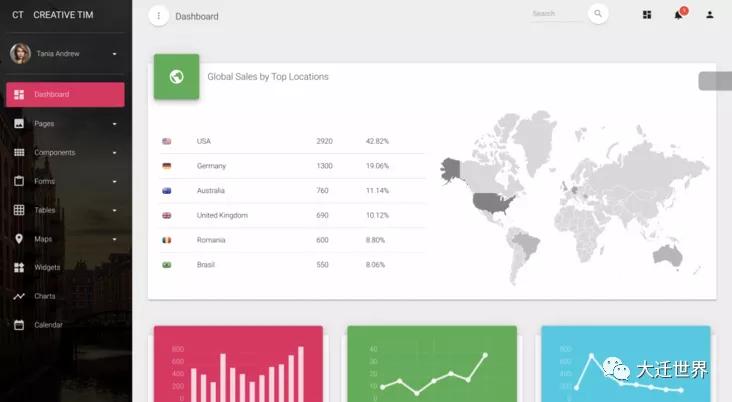732x402 pixels.
Task: Click the green globe icon card
Action: 176,77
